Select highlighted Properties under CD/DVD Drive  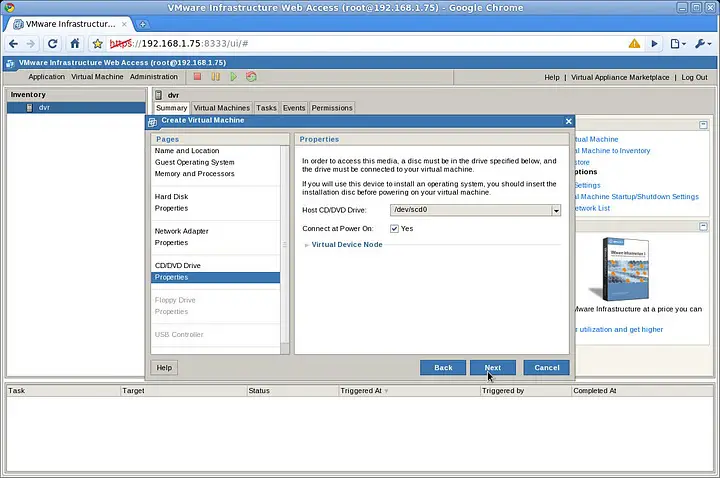tap(215, 277)
